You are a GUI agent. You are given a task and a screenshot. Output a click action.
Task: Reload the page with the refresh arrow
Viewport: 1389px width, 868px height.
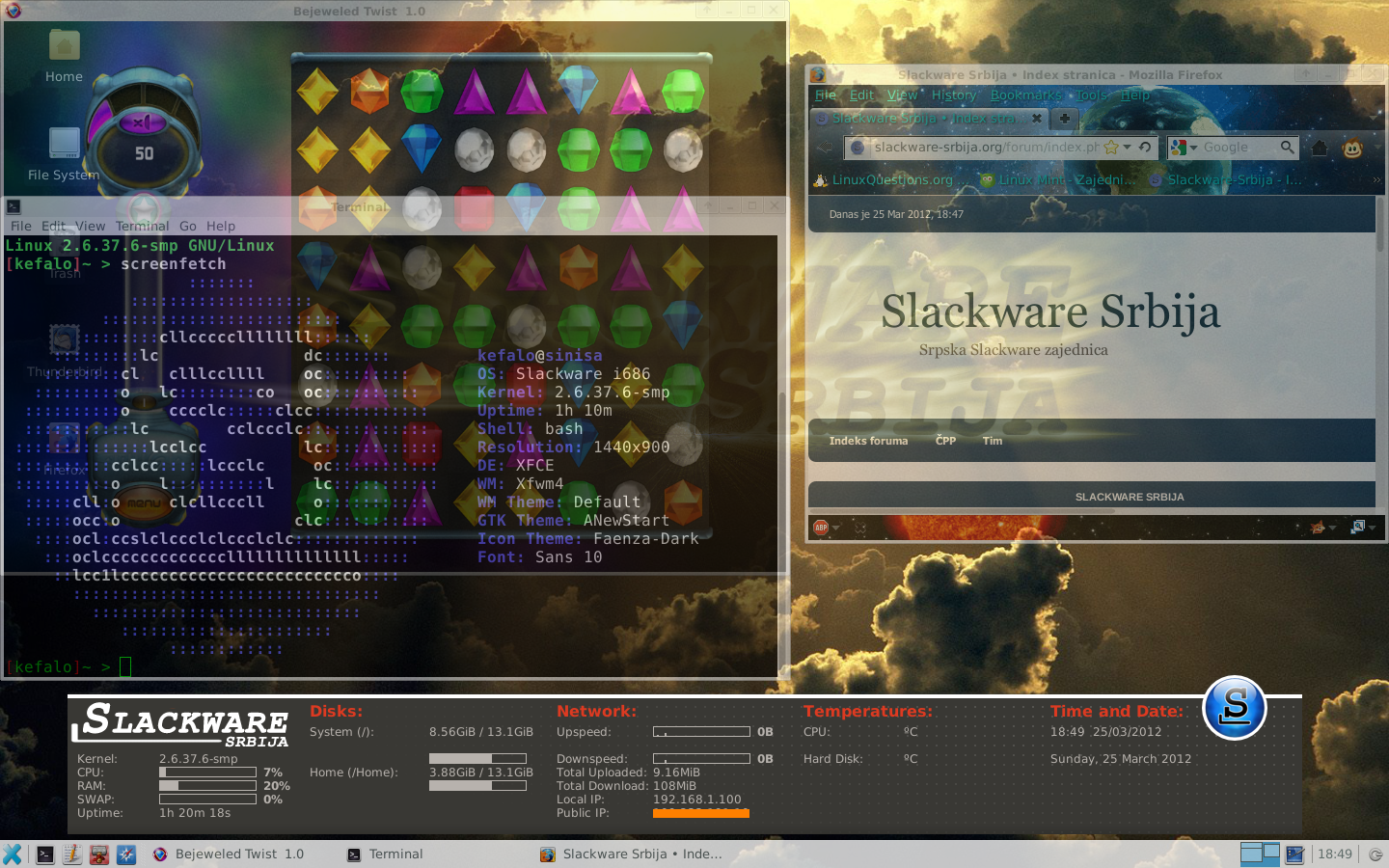pyautogui.click(x=1145, y=148)
